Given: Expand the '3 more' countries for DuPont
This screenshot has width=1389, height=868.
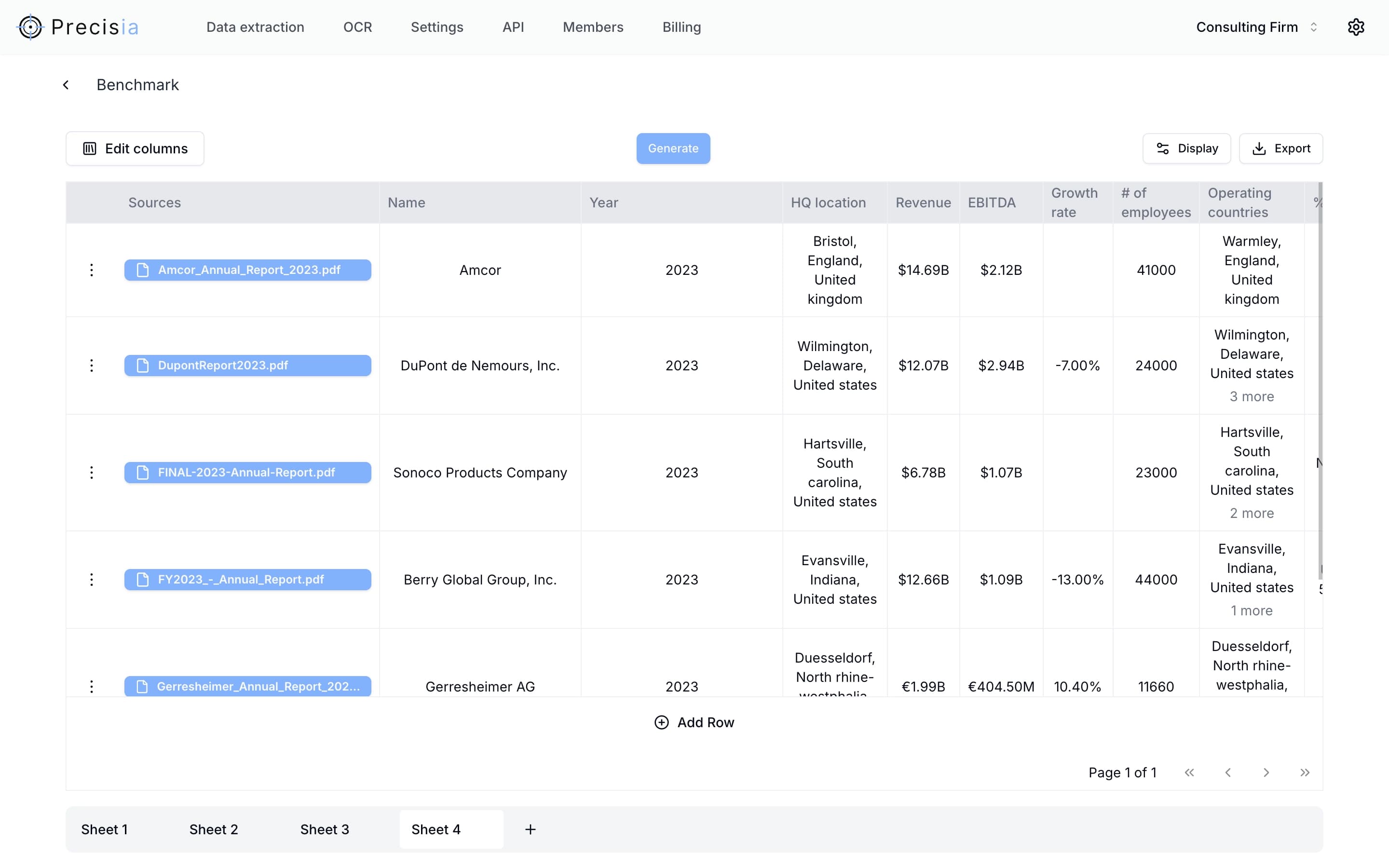Looking at the screenshot, I should 1252,396.
